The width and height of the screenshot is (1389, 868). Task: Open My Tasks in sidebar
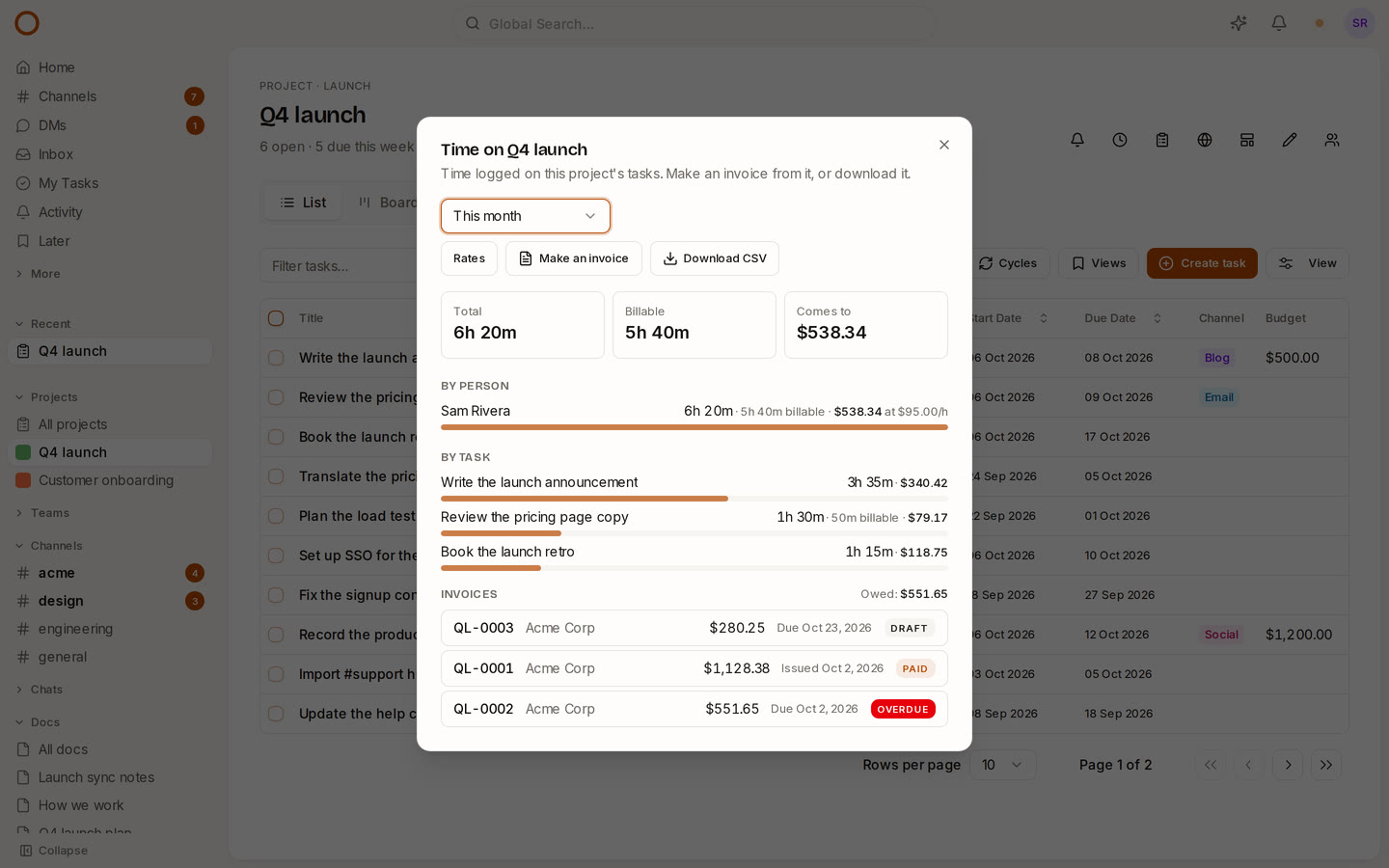pos(110,183)
